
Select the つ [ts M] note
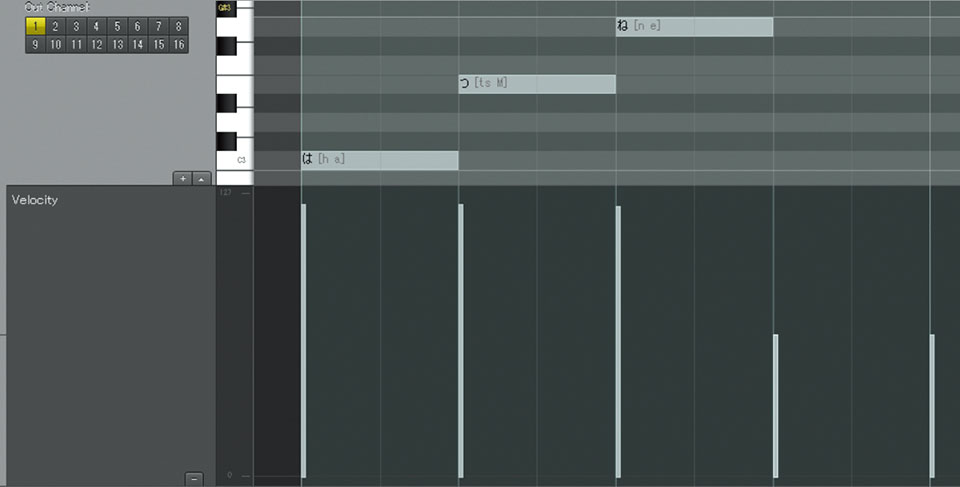point(537,84)
